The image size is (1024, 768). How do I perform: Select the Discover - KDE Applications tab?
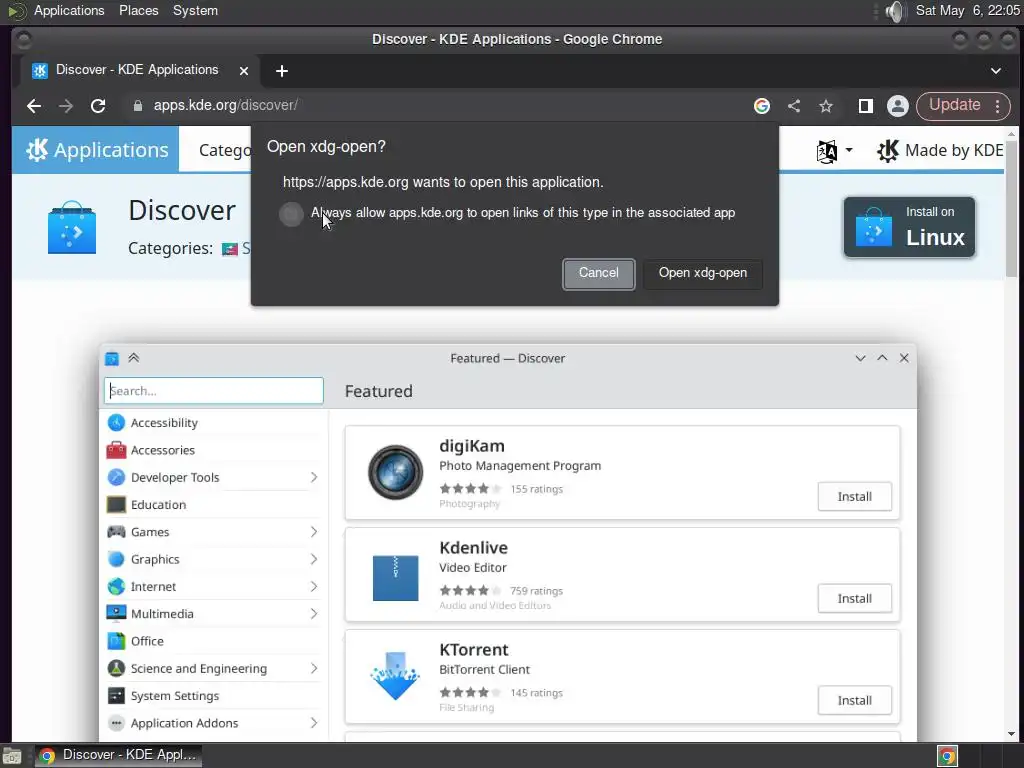pyautogui.click(x=136, y=71)
